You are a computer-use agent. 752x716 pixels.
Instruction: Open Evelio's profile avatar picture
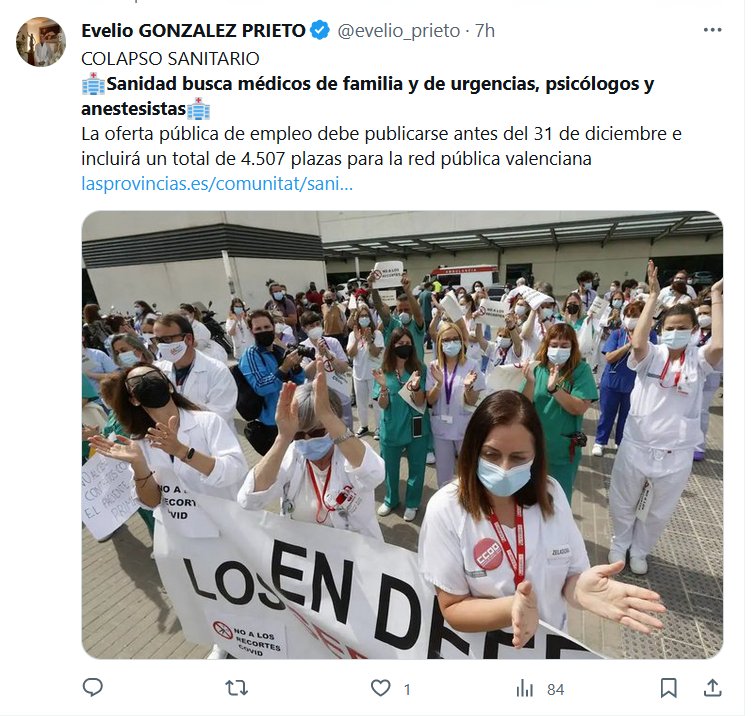coord(41,42)
